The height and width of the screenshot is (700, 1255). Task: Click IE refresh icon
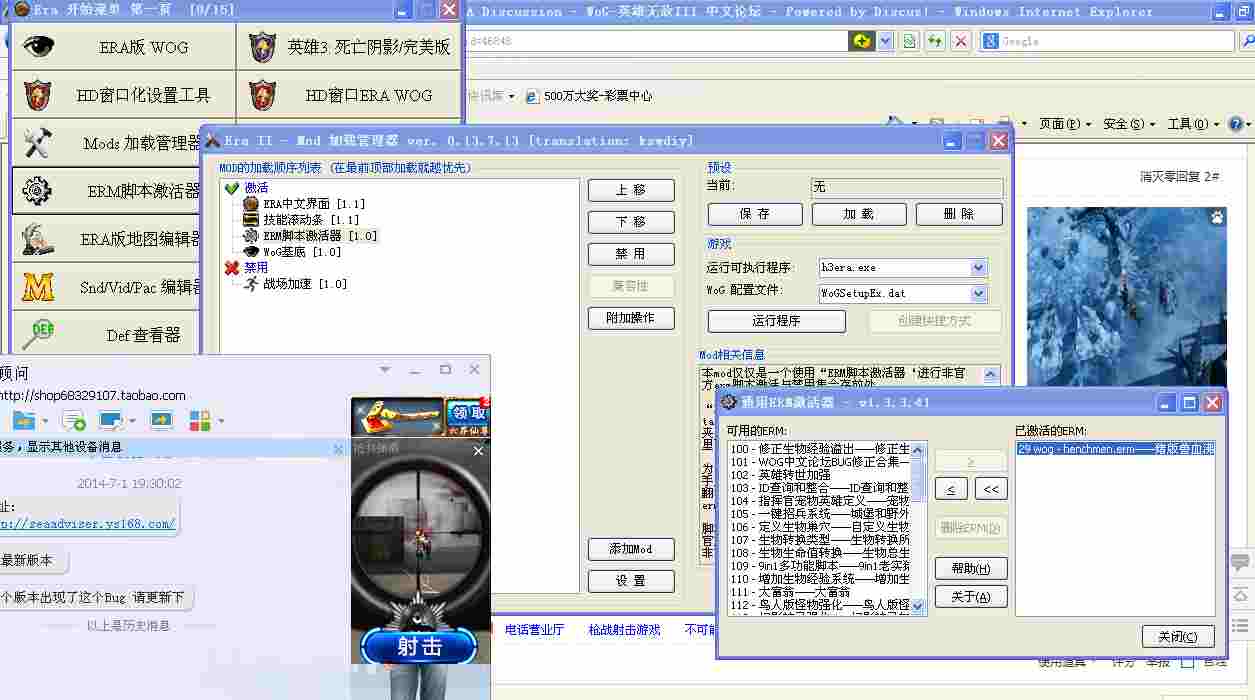(x=935, y=41)
